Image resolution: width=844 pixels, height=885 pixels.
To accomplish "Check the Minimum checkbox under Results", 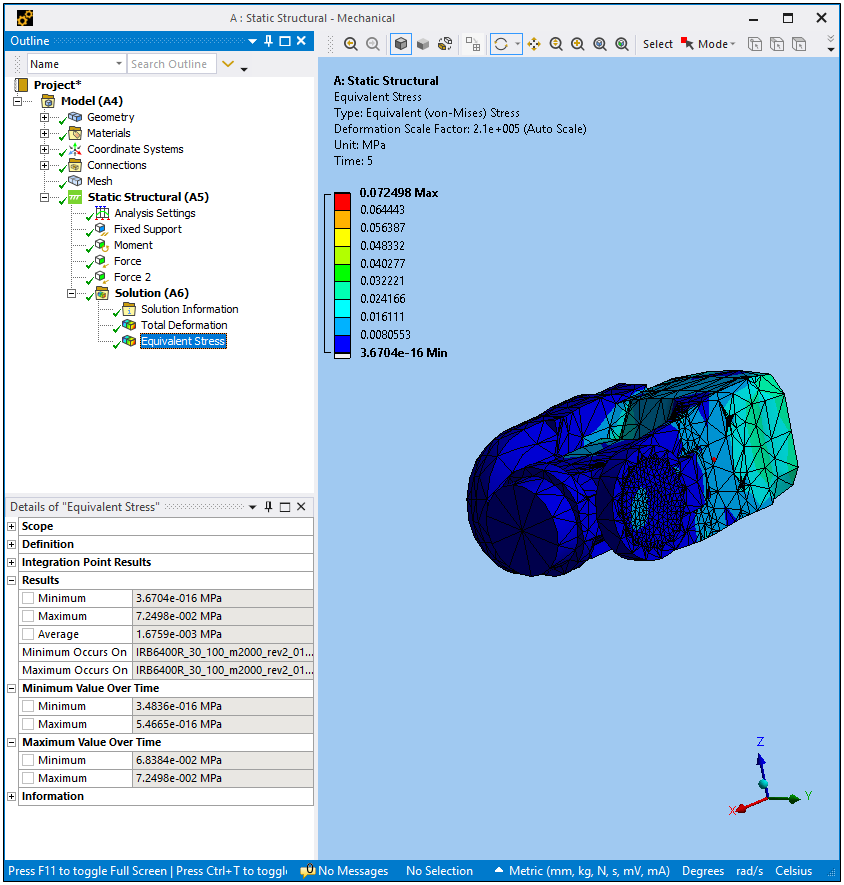I will click(x=28, y=598).
